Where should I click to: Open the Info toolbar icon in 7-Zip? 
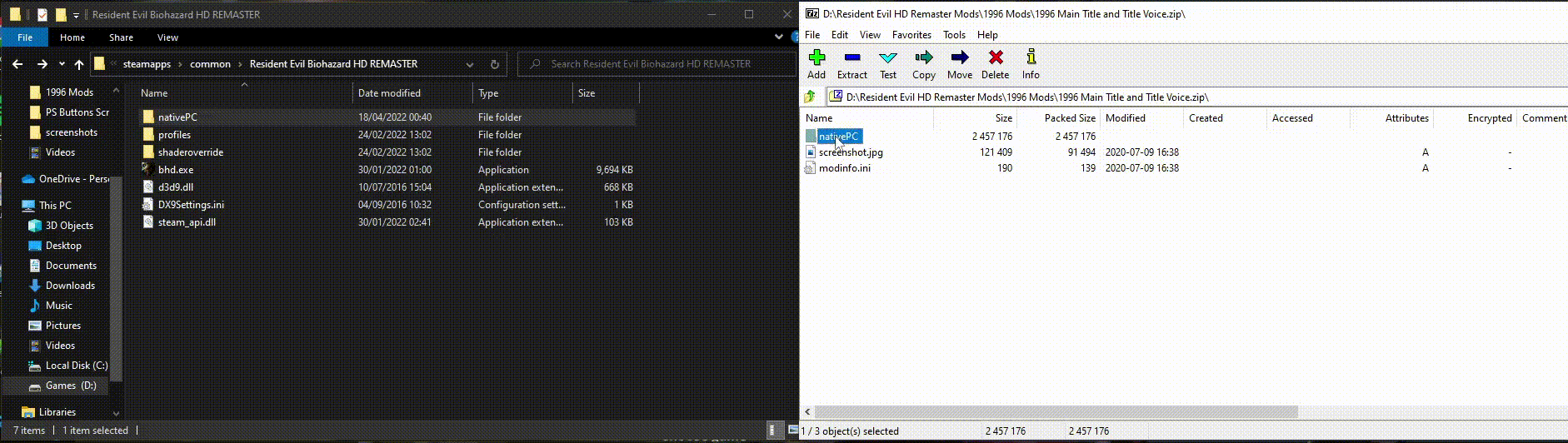point(1031,57)
